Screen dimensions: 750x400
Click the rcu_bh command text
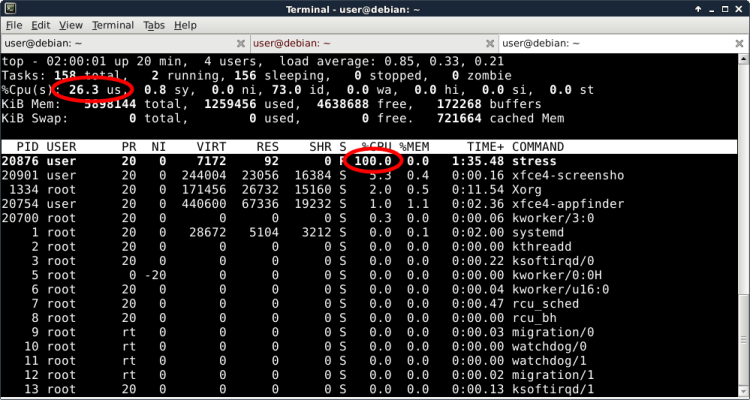[x=534, y=318]
